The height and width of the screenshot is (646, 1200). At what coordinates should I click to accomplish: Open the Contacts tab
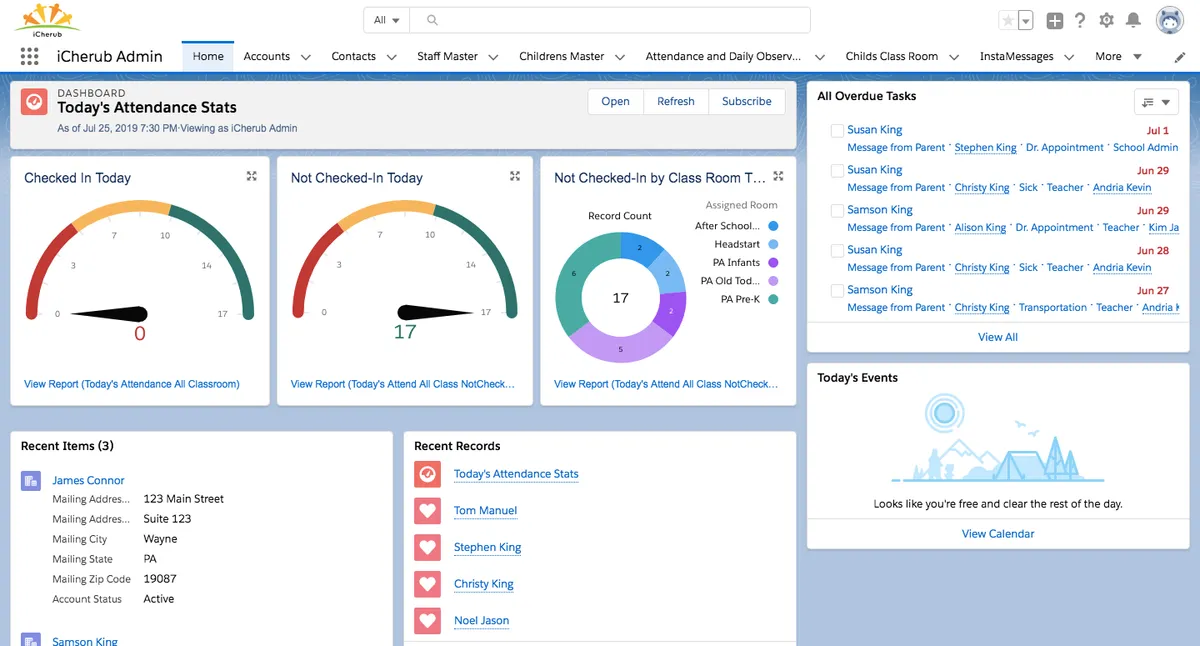click(x=354, y=57)
